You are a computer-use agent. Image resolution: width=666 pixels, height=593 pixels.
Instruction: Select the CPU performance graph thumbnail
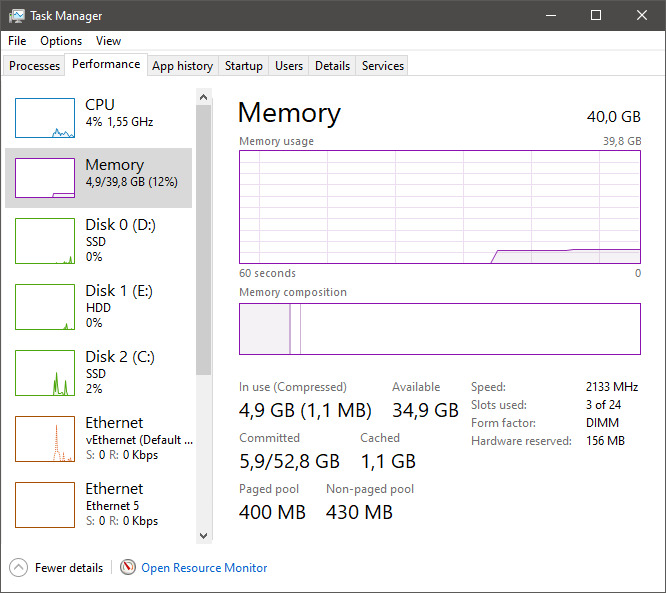(x=45, y=118)
